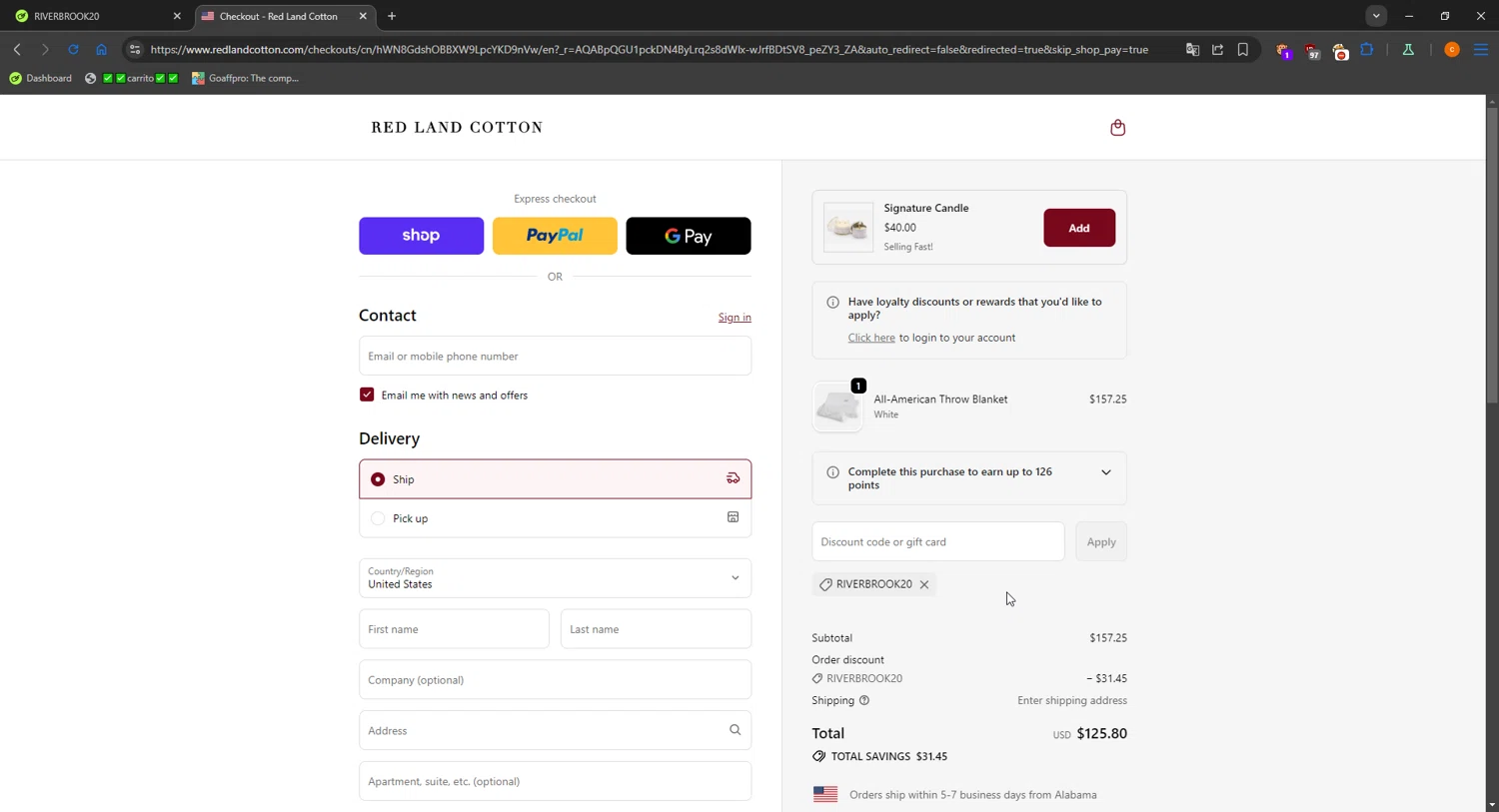This screenshot has height=812, width=1499.
Task: Switch to the RIVERBROOK20 tab
Action: pyautogui.click(x=95, y=16)
